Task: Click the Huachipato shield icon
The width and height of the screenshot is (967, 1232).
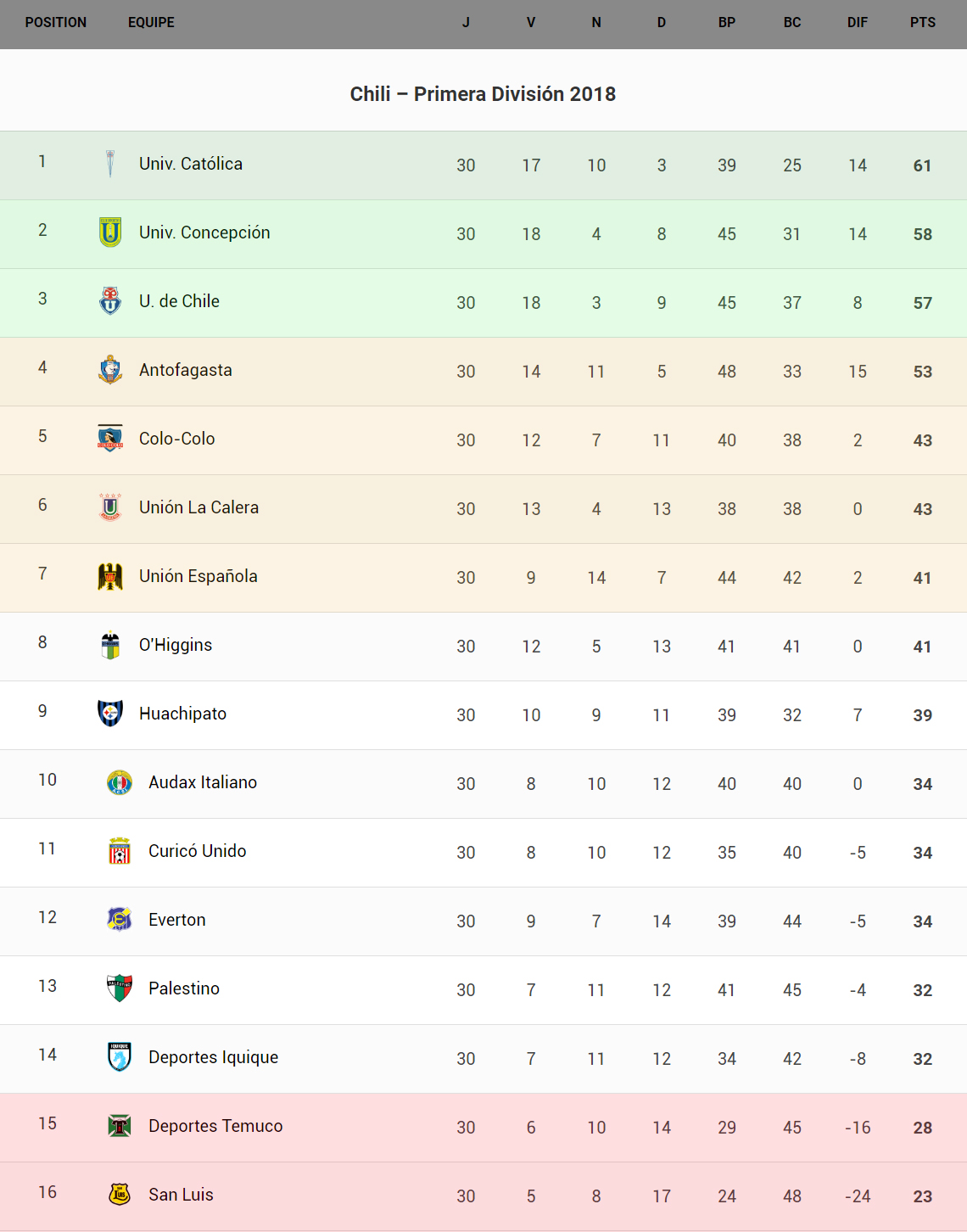Action: coord(110,714)
